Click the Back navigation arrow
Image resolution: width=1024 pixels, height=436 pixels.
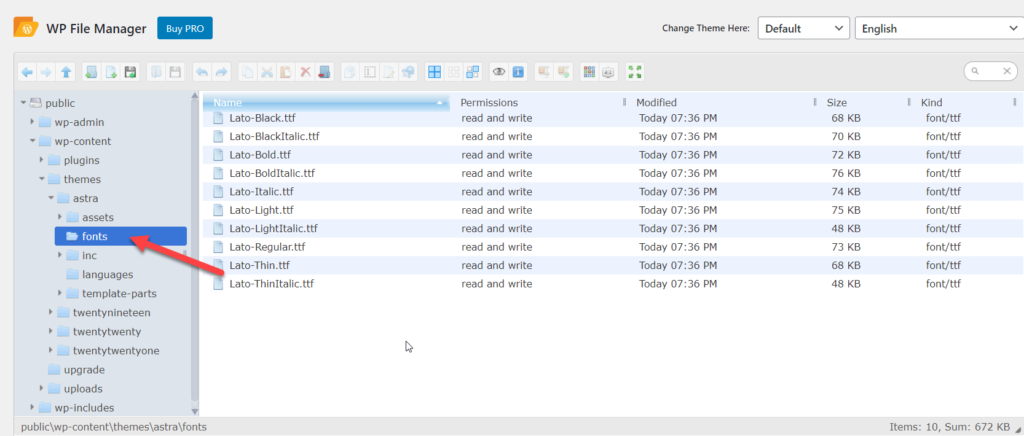pos(27,72)
